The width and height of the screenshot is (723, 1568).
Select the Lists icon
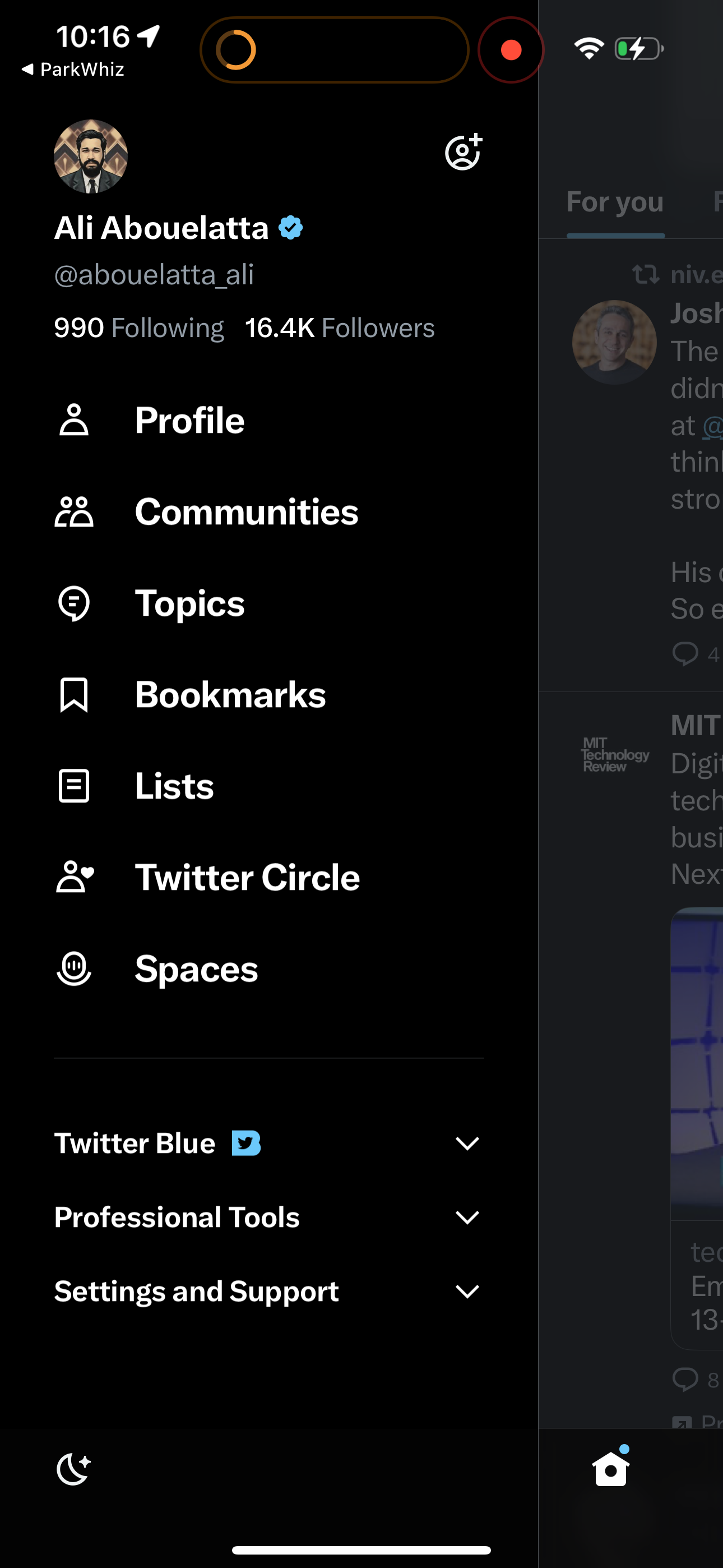tap(73, 786)
